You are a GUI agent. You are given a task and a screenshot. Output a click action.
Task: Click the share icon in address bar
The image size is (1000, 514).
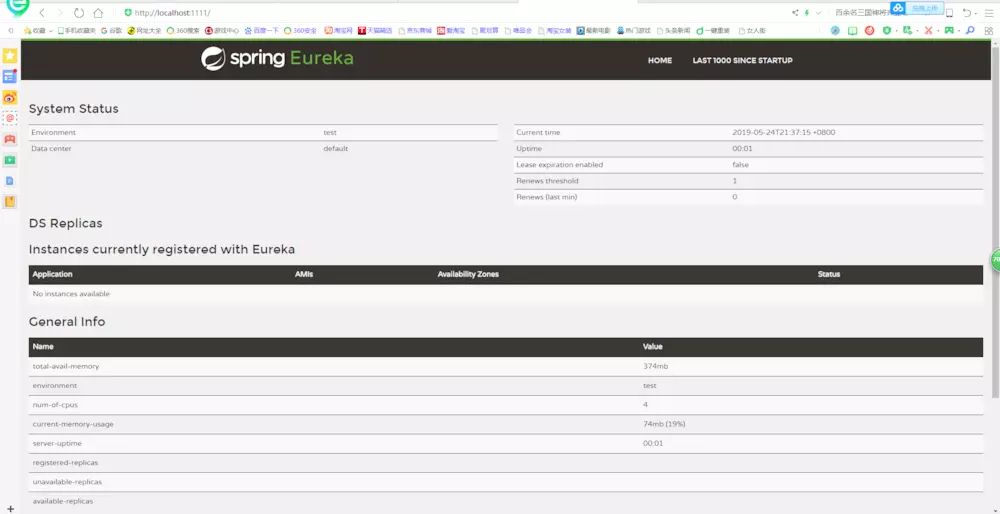tap(795, 13)
